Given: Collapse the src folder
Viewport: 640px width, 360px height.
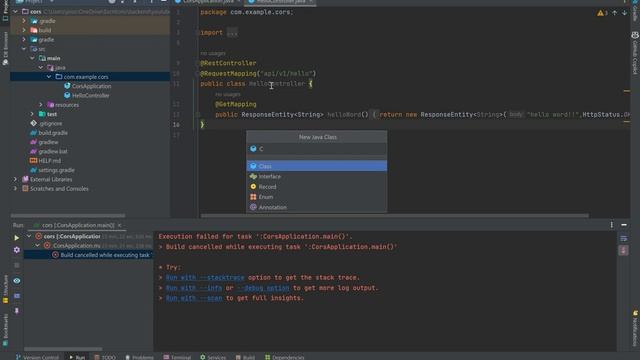Looking at the screenshot, I should 24,49.
